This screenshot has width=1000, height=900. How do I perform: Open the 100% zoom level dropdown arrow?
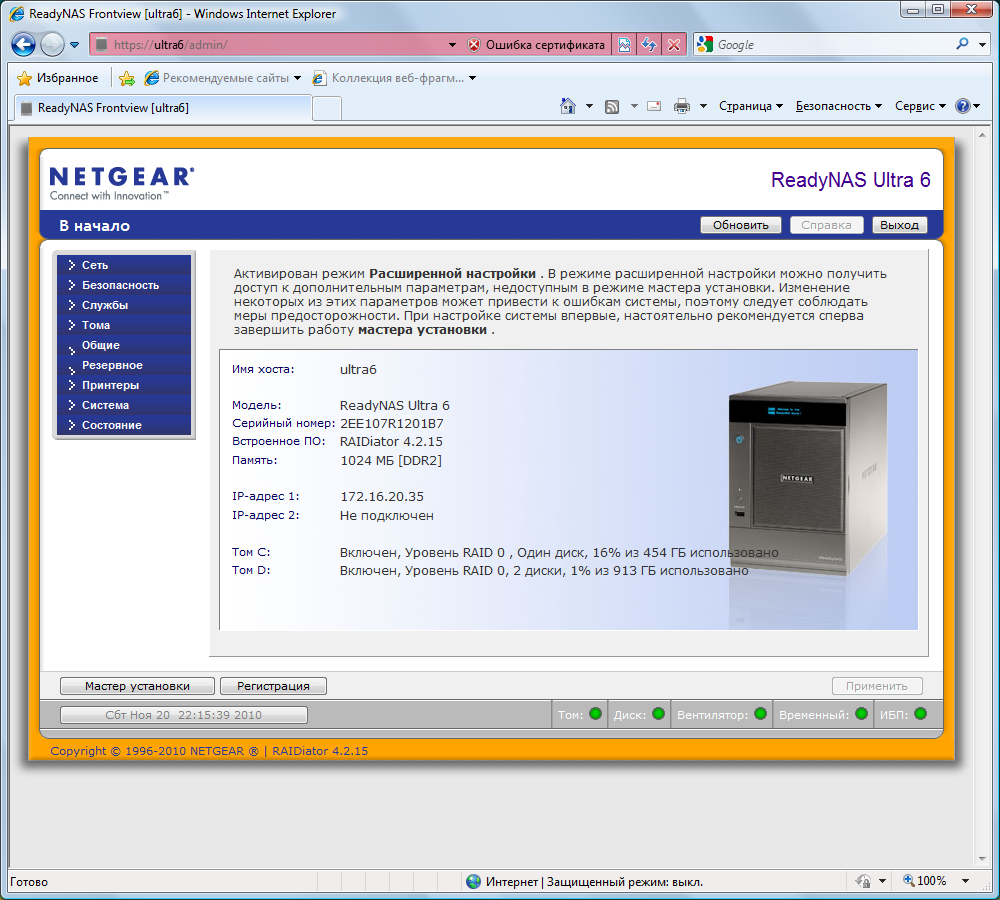click(x=966, y=882)
